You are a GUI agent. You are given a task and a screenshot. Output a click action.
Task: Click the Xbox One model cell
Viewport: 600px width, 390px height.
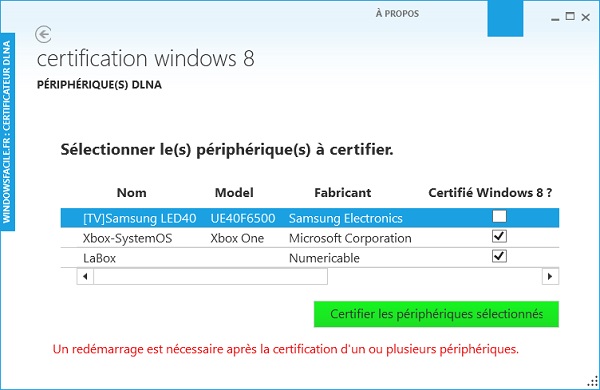point(237,238)
